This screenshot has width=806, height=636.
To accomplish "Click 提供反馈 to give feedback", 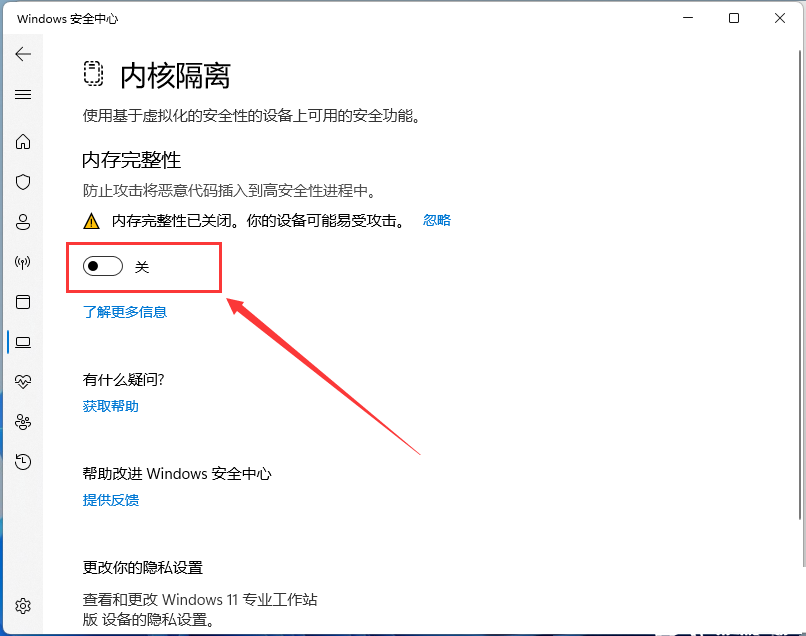I will point(110,500).
